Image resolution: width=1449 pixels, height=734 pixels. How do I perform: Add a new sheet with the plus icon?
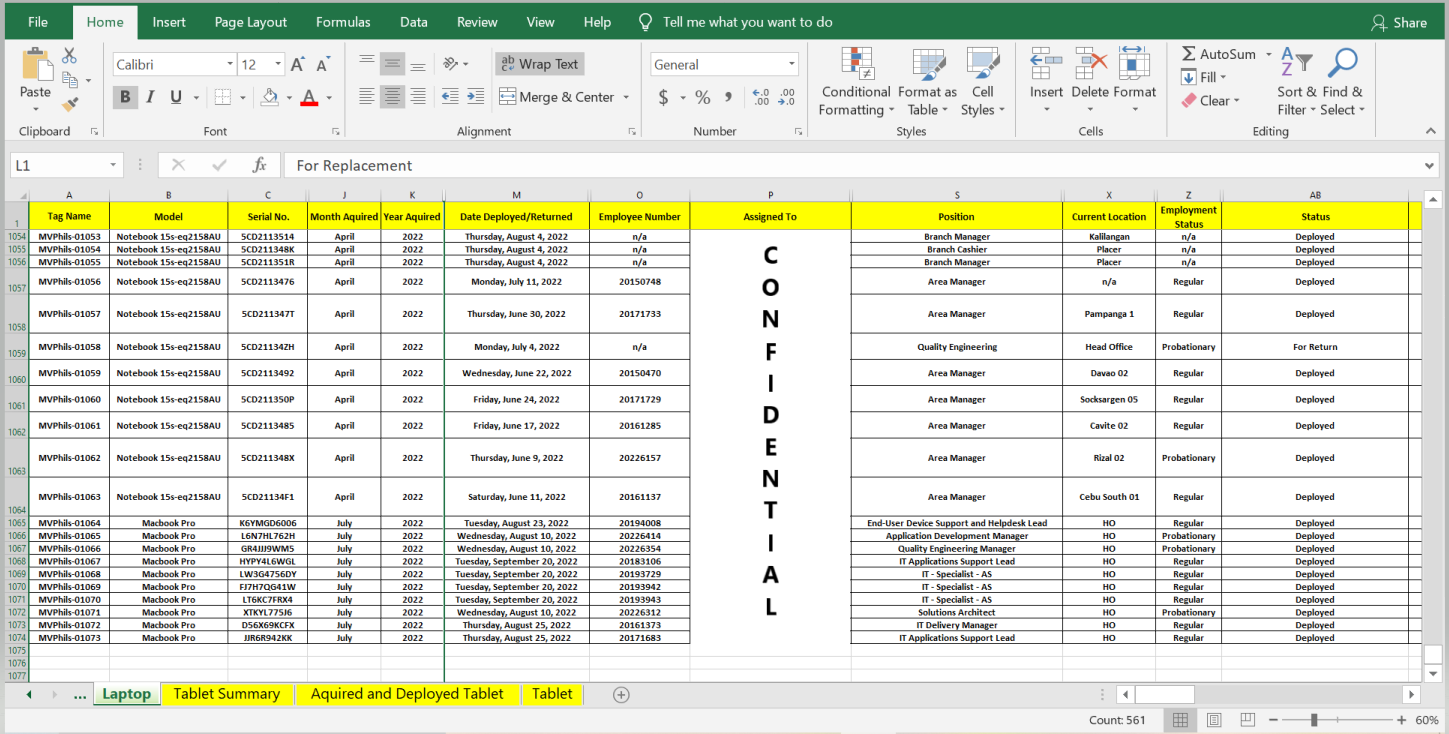[621, 695]
